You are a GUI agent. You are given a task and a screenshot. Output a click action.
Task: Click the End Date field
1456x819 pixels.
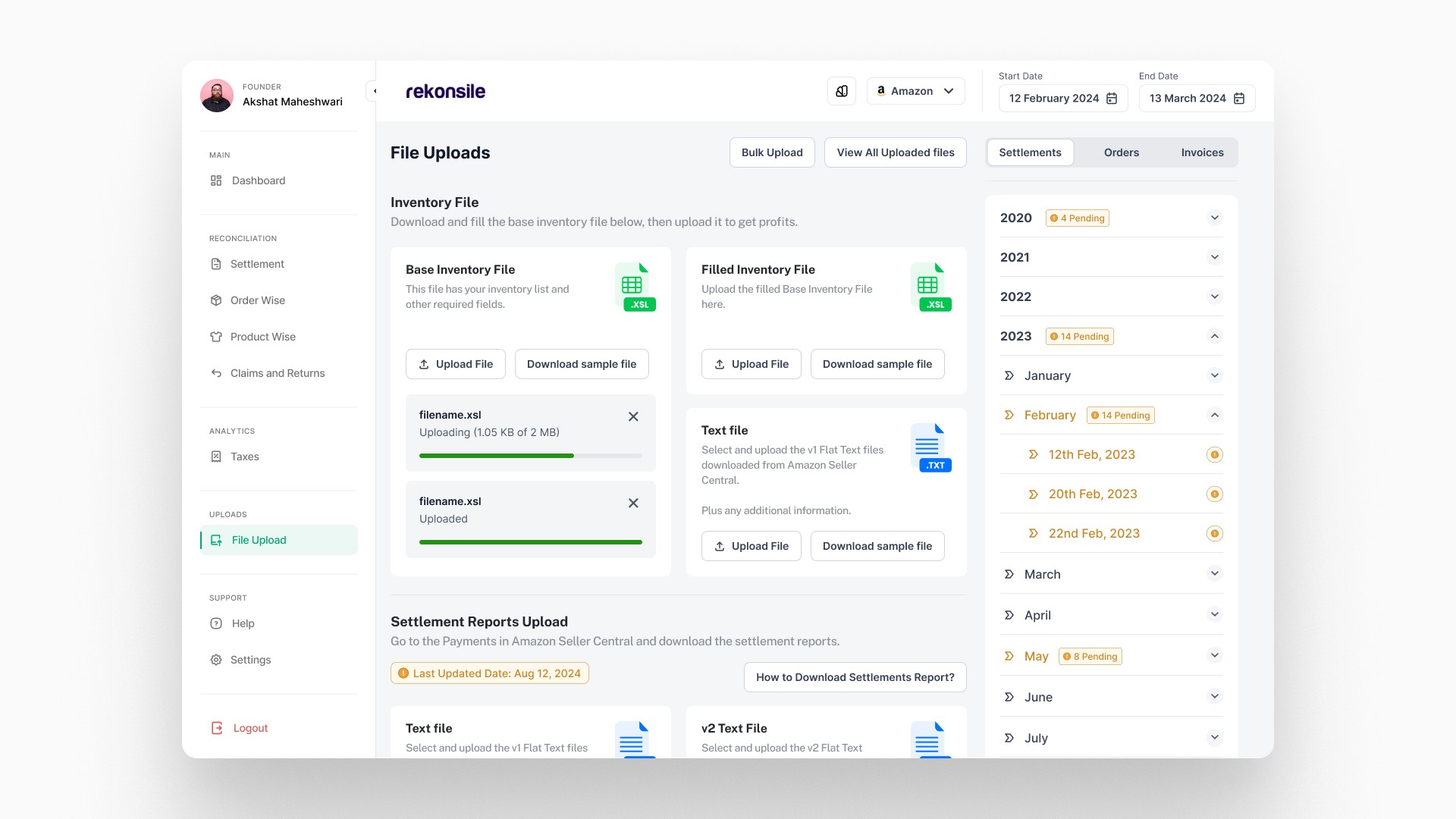1196,99
